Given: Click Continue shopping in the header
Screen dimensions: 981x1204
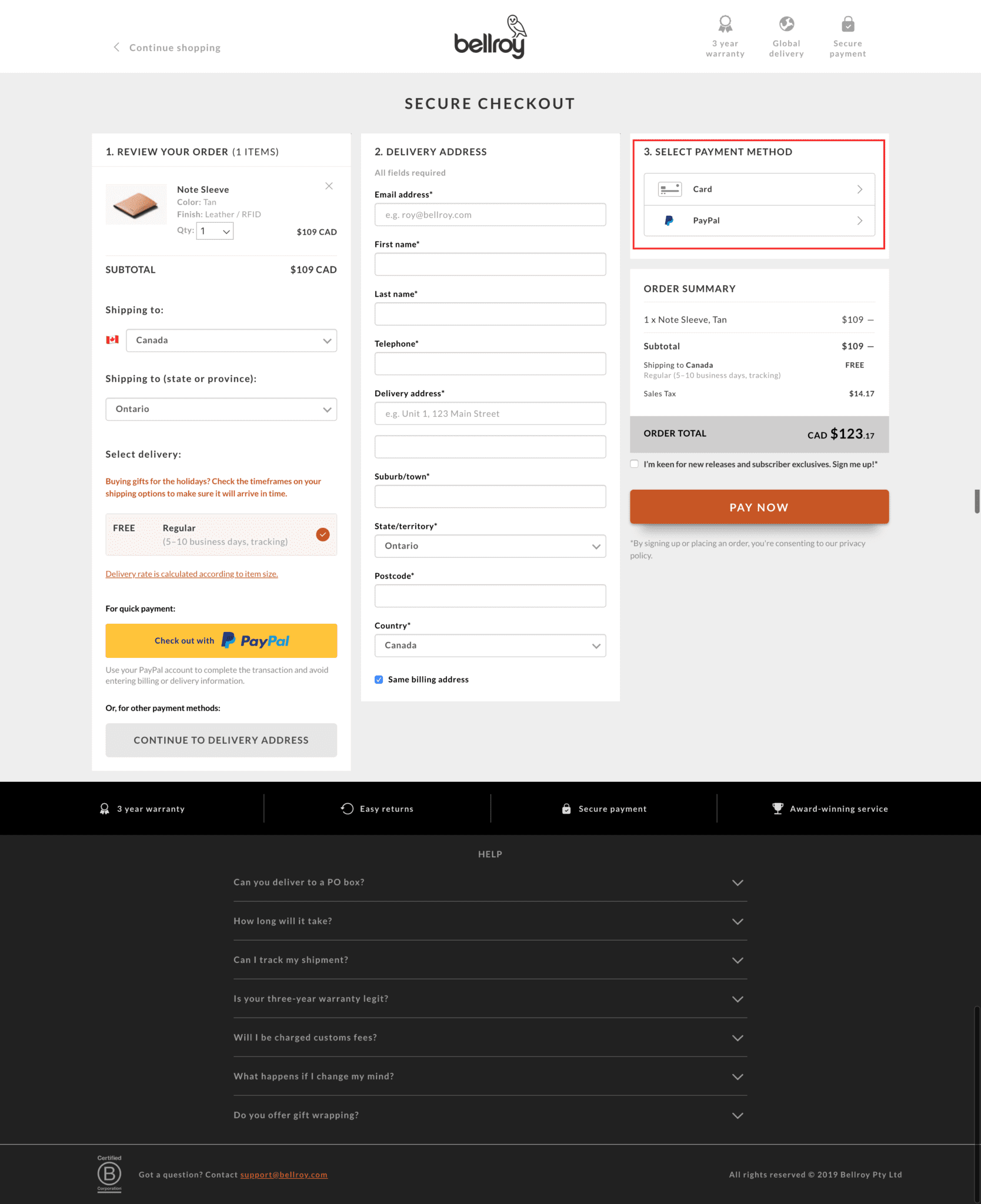Looking at the screenshot, I should 174,47.
